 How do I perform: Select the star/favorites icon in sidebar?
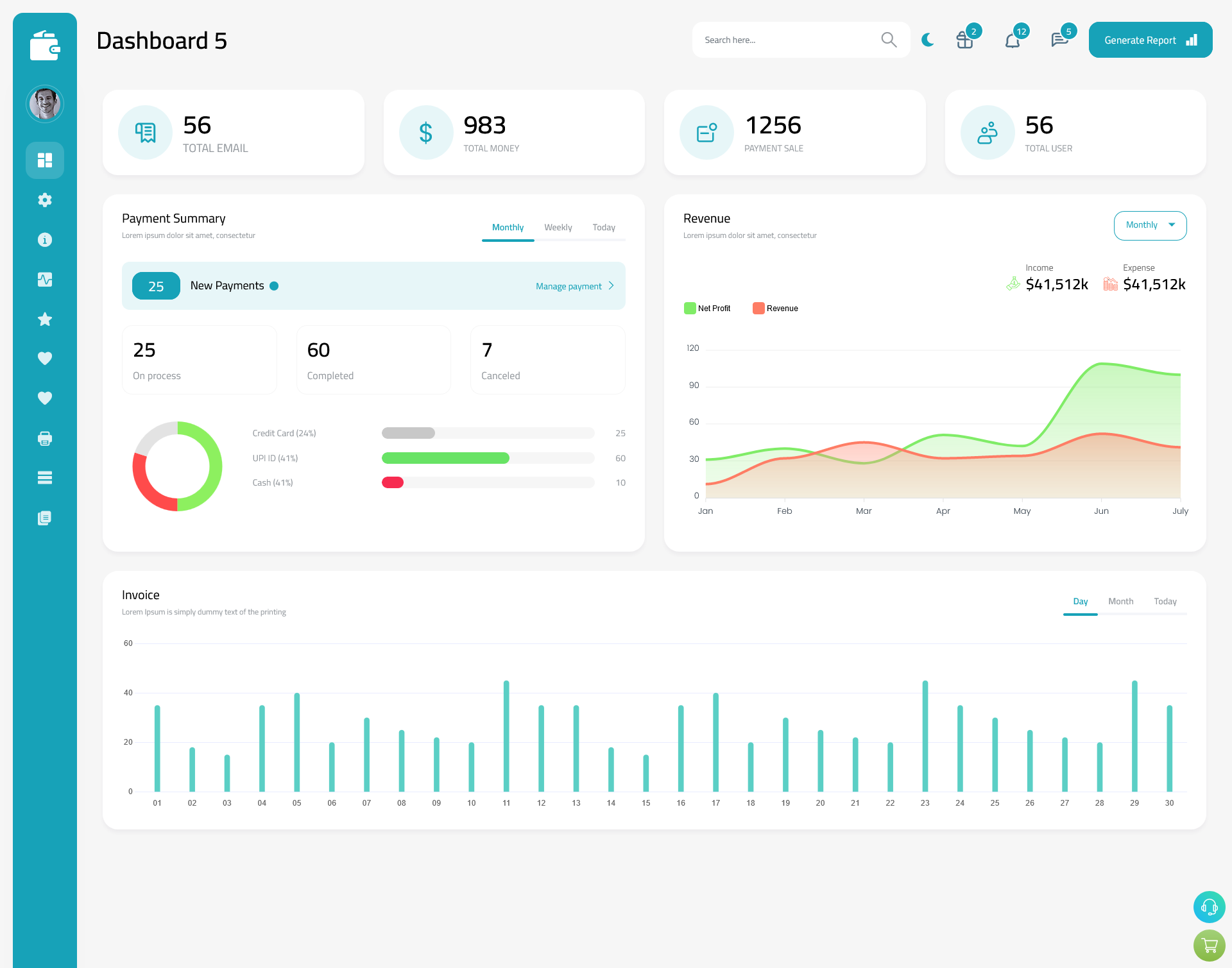pyautogui.click(x=45, y=319)
